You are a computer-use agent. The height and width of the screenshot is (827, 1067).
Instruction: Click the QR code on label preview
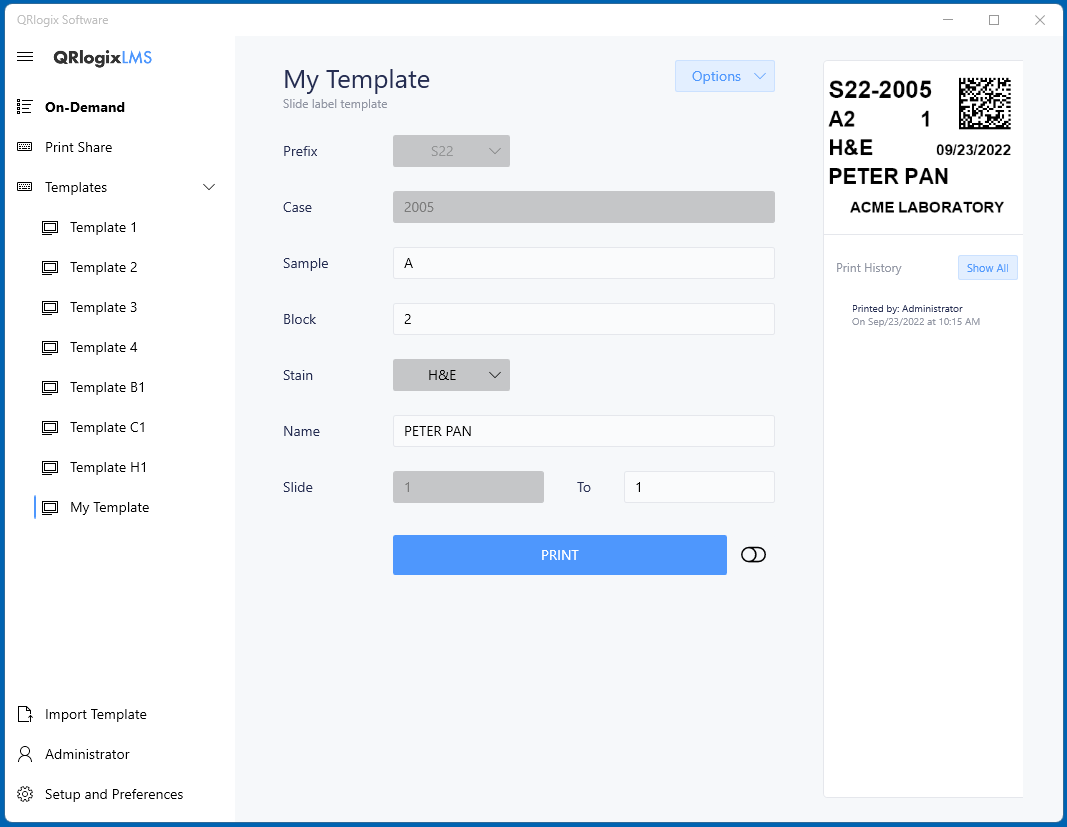pyautogui.click(x=985, y=103)
